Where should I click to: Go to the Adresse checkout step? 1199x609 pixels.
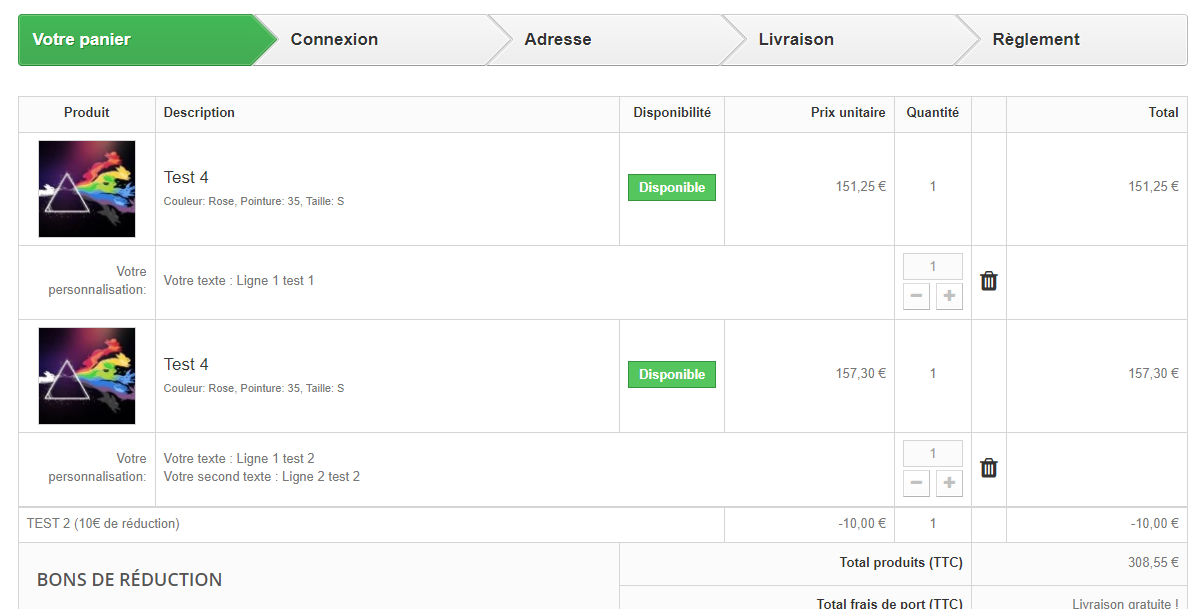pos(557,40)
